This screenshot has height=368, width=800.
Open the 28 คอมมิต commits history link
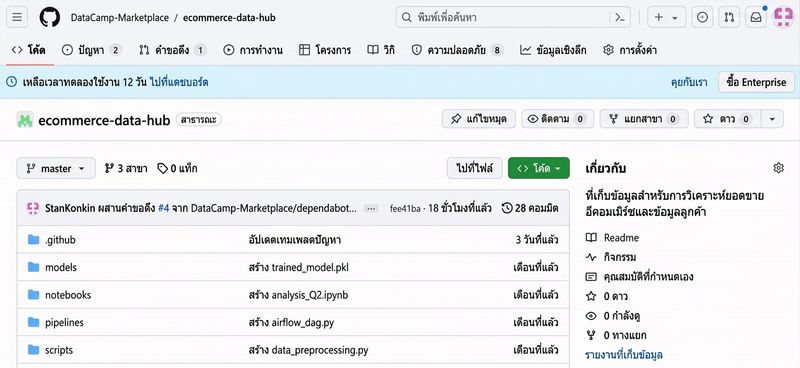coord(530,208)
